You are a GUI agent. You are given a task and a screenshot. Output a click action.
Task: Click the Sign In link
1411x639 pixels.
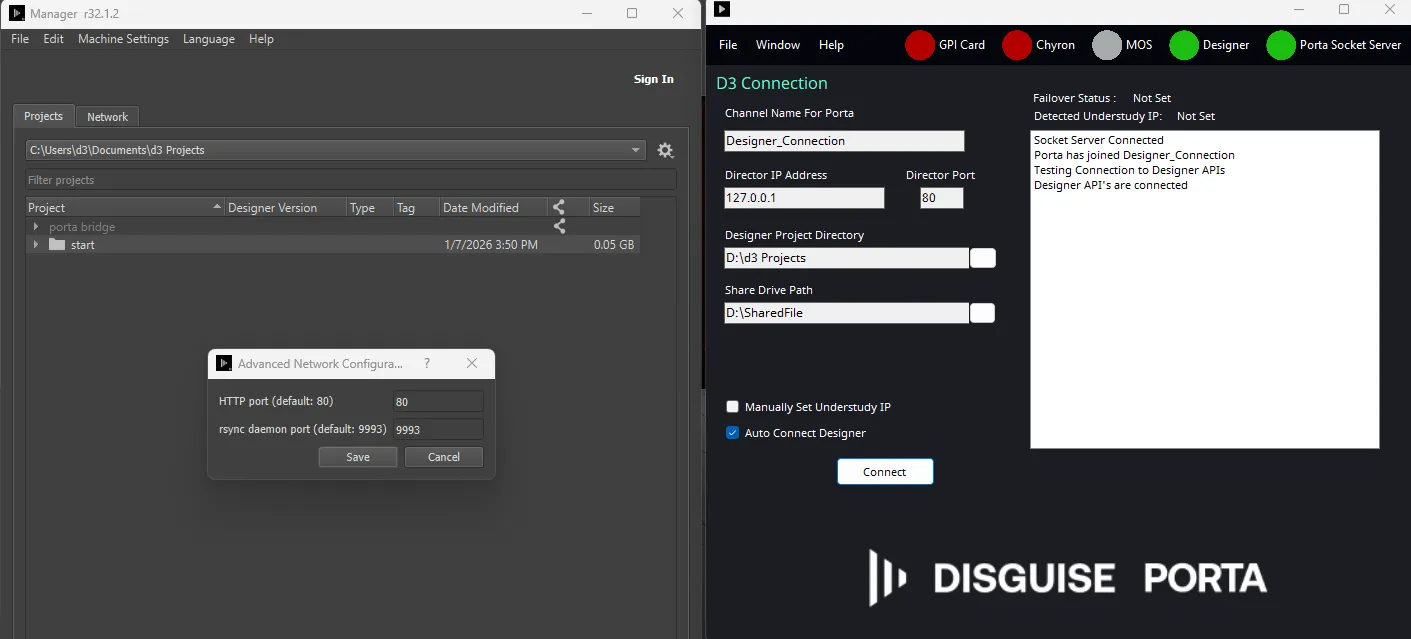pos(653,79)
